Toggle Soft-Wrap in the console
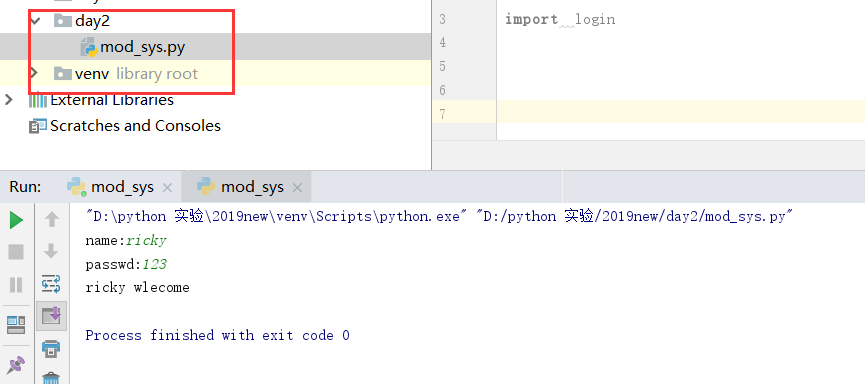 (51, 284)
